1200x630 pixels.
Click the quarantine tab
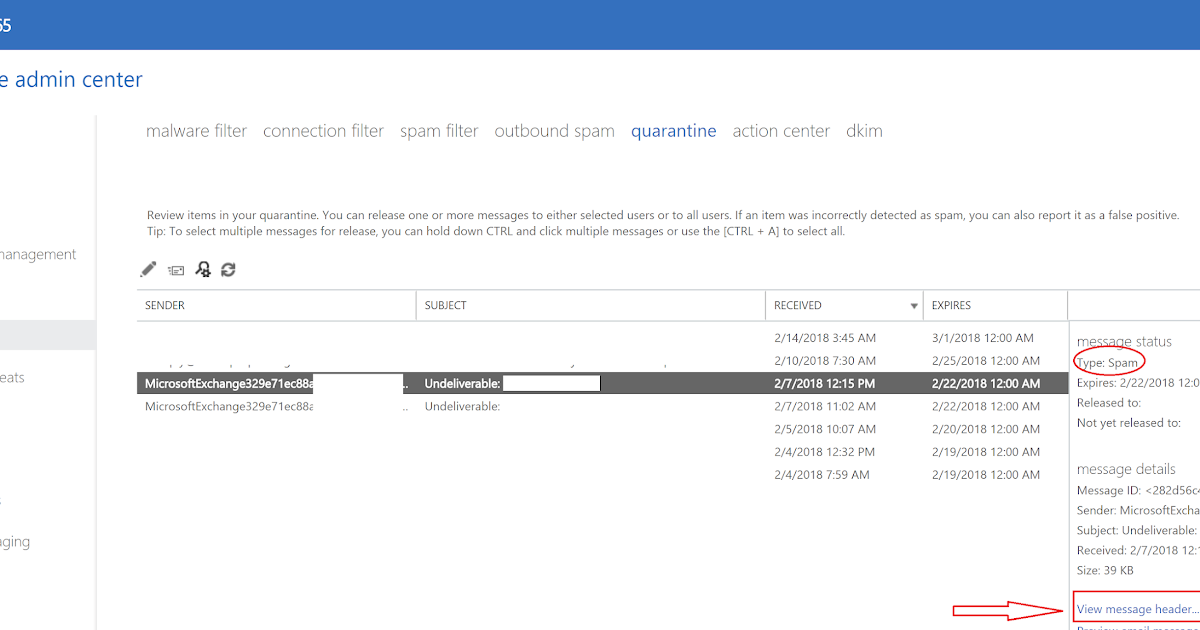point(673,130)
